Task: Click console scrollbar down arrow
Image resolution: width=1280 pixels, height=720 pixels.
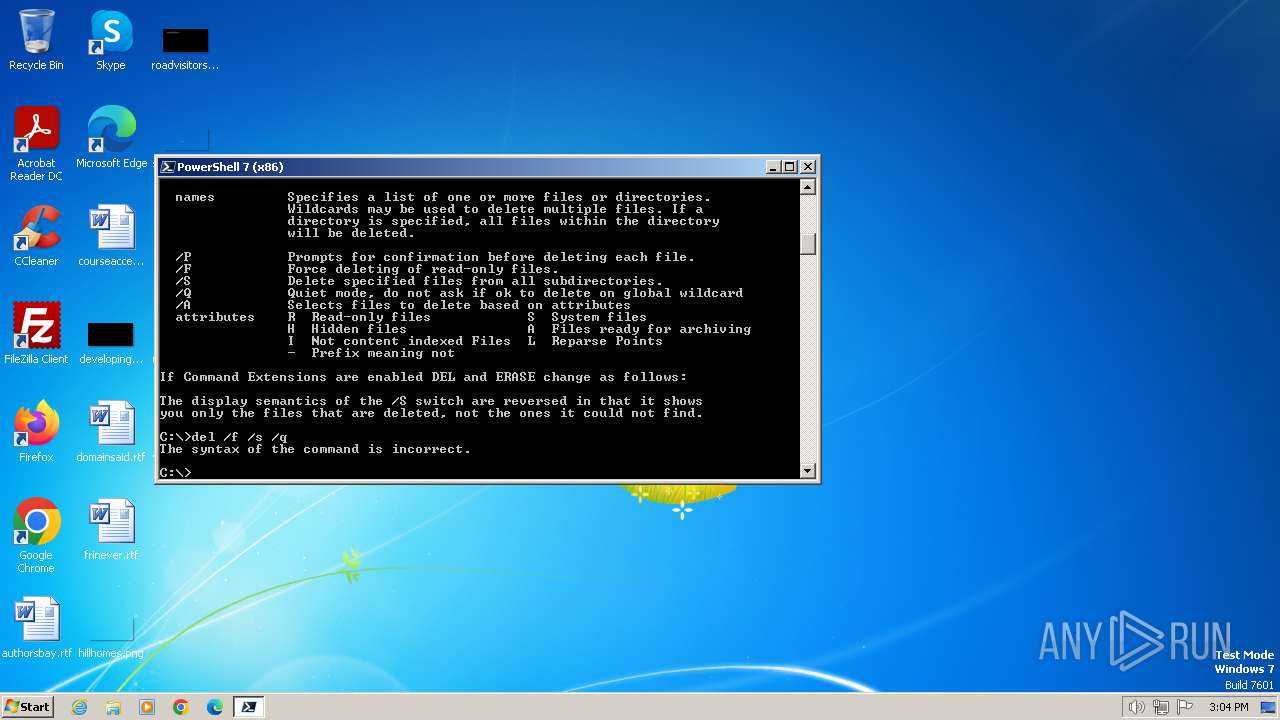Action: (x=808, y=471)
